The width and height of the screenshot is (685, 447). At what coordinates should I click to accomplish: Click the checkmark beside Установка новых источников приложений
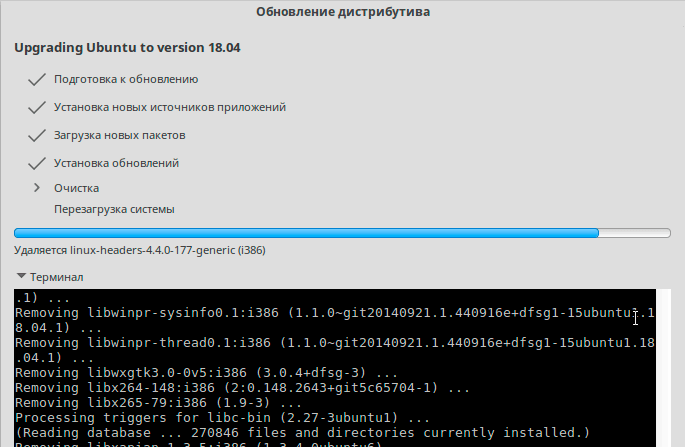point(38,107)
